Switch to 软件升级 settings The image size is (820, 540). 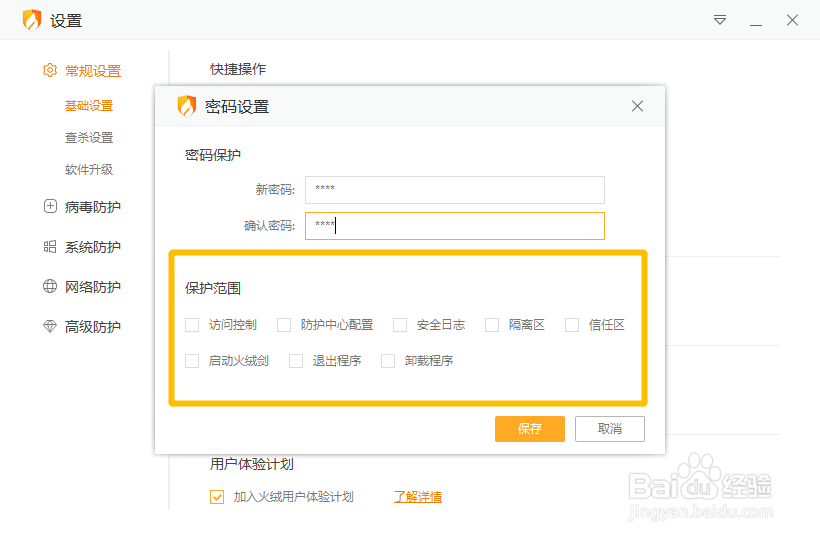89,169
